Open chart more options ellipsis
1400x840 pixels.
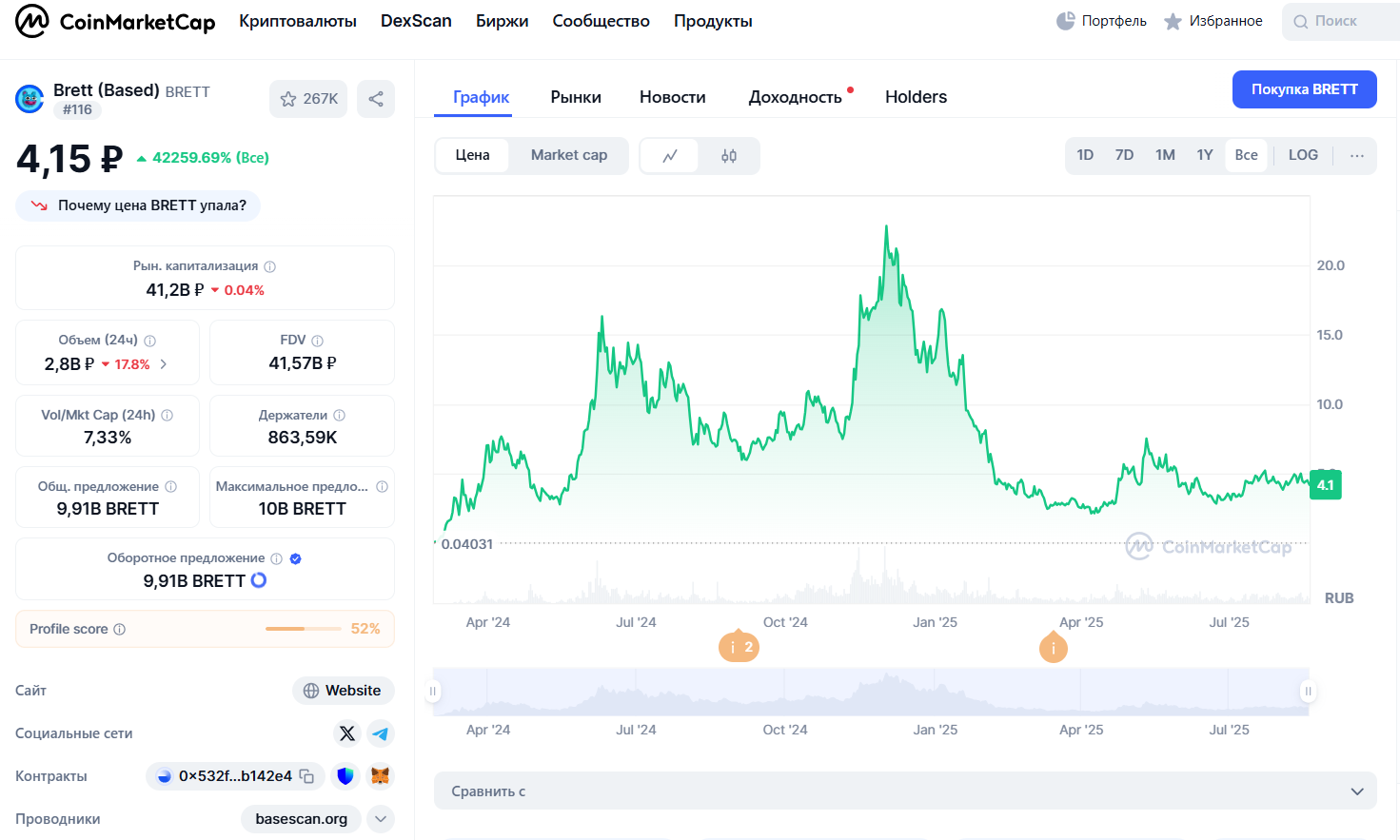pyautogui.click(x=1357, y=155)
